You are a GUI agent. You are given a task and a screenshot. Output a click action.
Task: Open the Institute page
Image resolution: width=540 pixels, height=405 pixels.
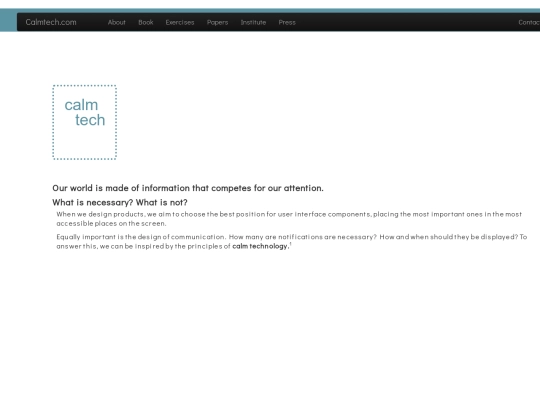[253, 22]
